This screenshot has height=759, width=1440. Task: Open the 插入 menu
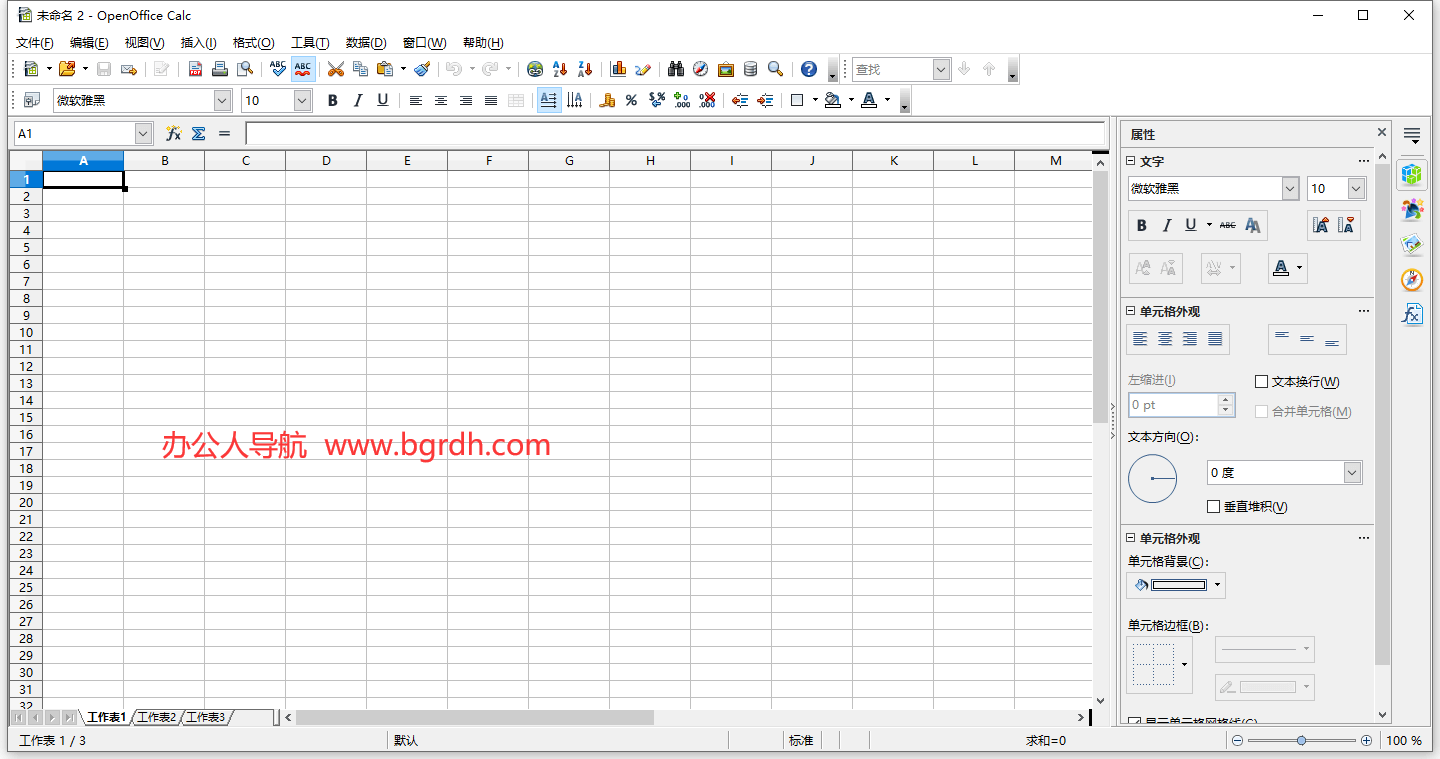(197, 43)
